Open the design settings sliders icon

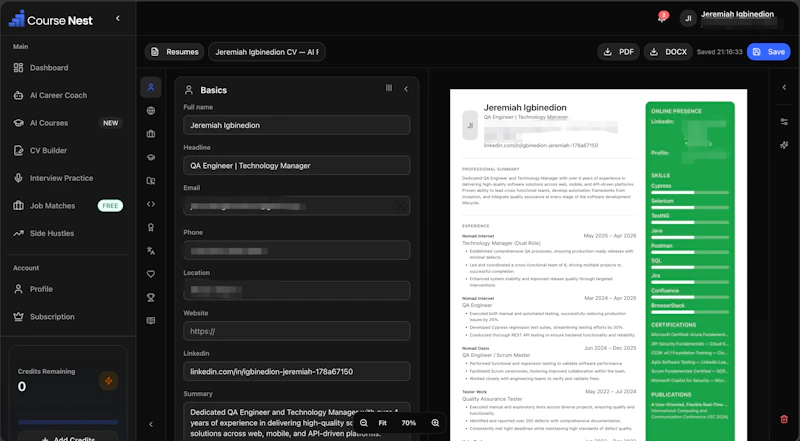(784, 121)
